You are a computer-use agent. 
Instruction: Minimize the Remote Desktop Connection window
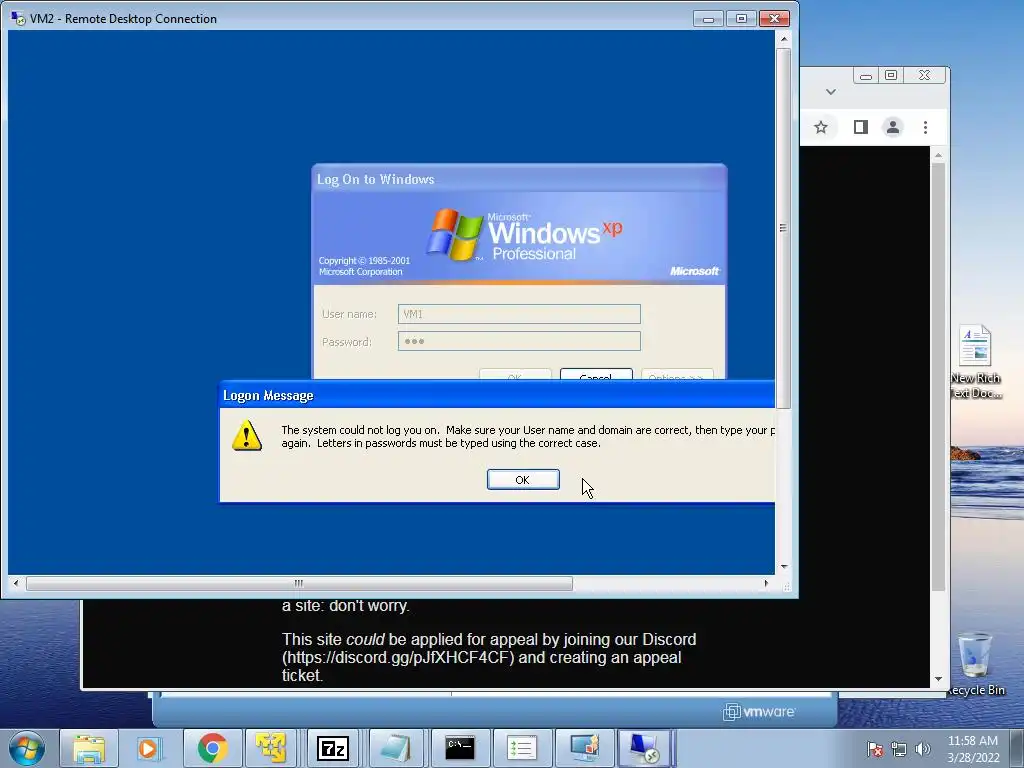pyautogui.click(x=708, y=18)
